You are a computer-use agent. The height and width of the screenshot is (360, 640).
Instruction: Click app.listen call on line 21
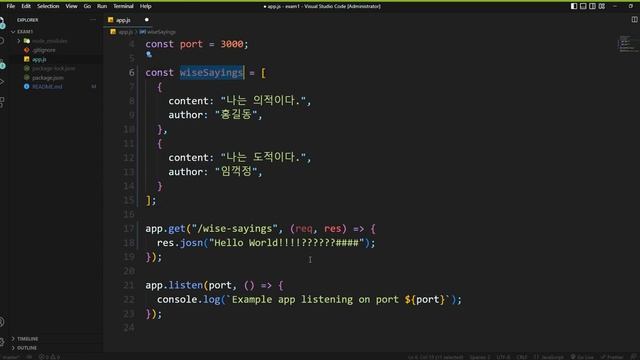click(x=174, y=285)
